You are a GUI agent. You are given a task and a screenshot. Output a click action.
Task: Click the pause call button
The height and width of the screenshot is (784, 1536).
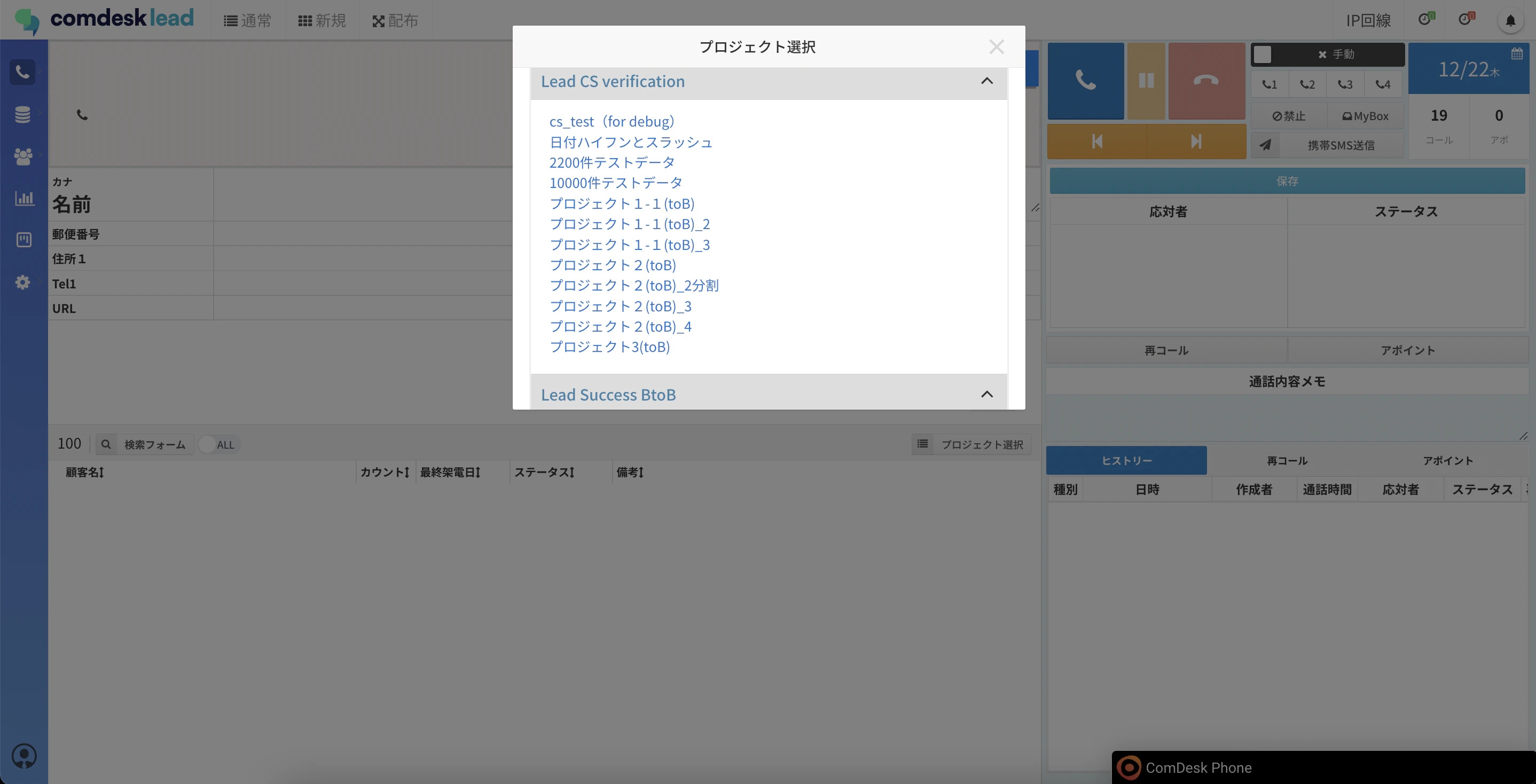(1146, 81)
